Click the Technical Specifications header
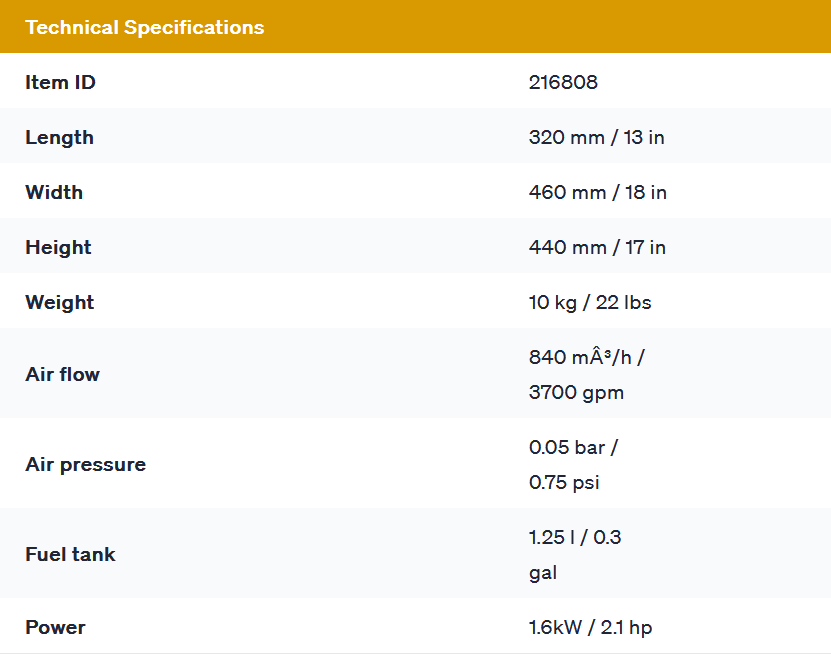 coord(145,27)
